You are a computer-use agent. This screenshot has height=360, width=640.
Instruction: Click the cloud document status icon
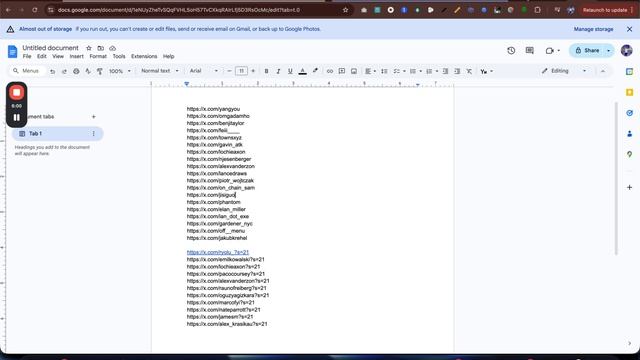click(112, 48)
